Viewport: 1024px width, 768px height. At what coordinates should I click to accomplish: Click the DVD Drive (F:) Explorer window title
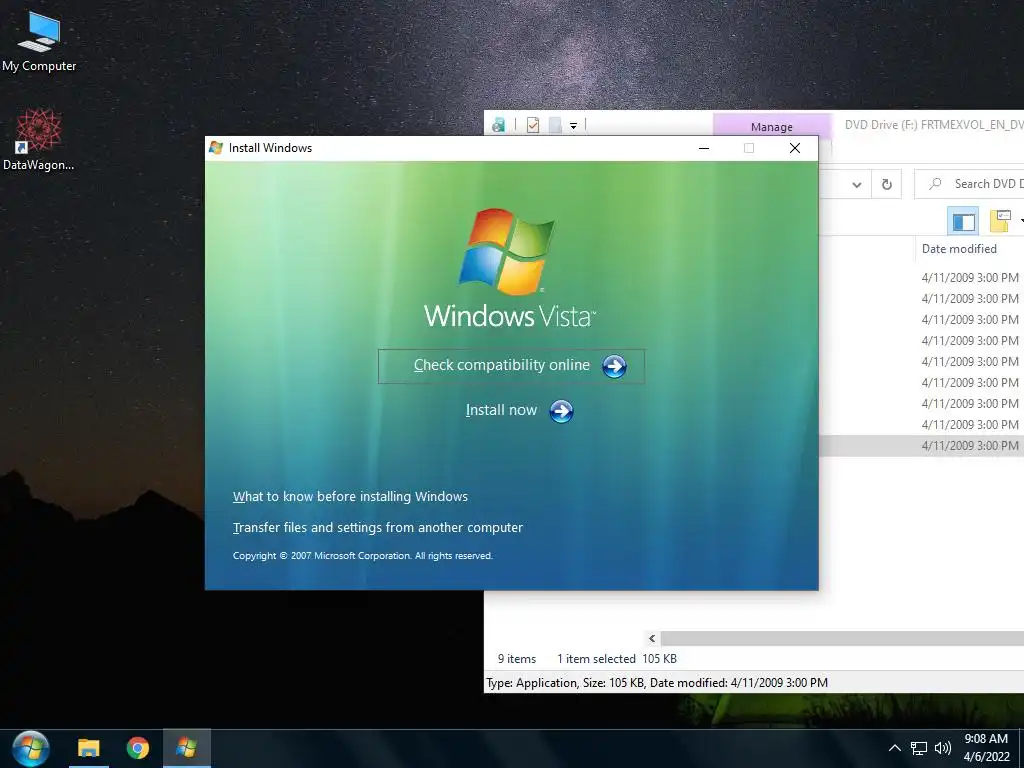(934, 125)
